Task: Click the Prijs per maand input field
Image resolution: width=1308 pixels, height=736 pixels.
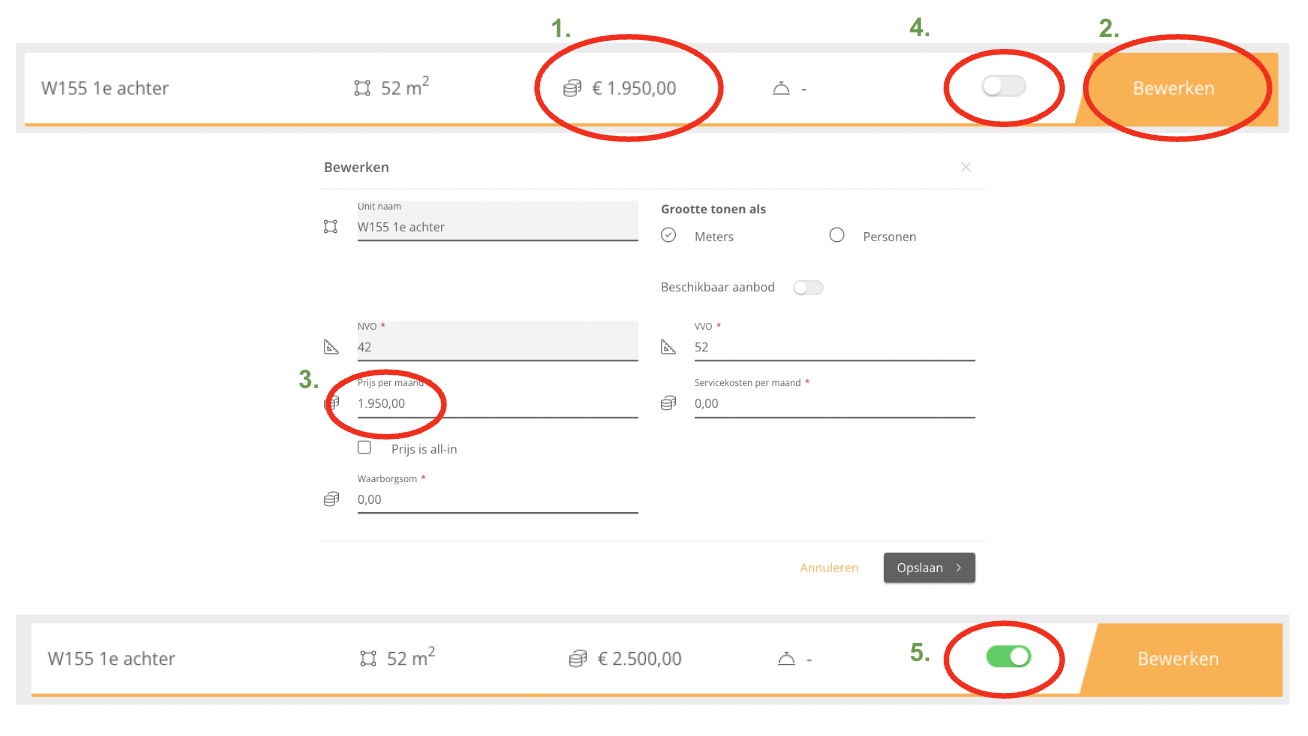Action: (x=497, y=404)
